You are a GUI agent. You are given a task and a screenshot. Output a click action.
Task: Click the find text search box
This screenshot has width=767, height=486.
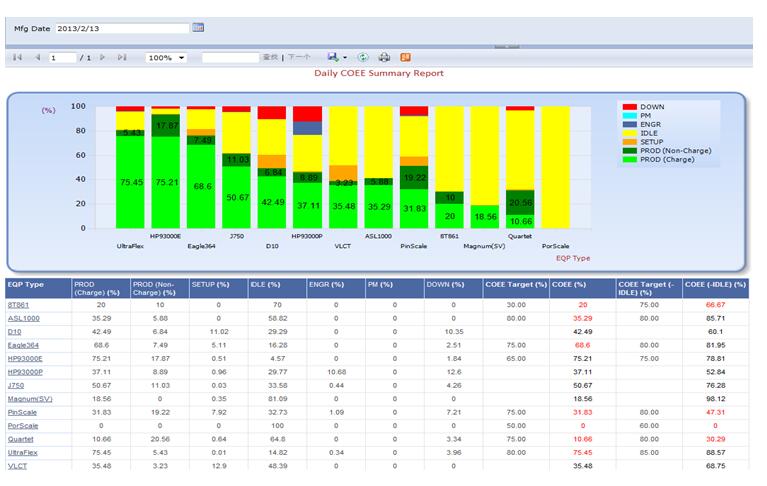pyautogui.click(x=229, y=58)
